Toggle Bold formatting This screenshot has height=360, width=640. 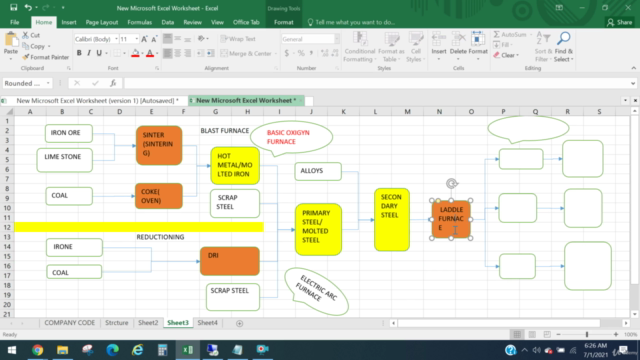pos(79,53)
